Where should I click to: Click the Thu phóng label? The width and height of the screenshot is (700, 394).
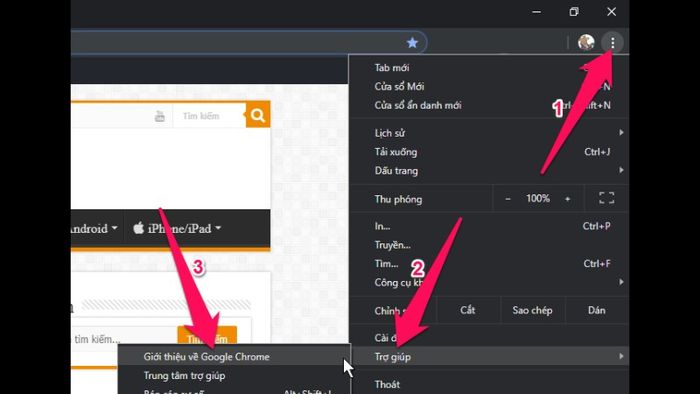(398, 199)
